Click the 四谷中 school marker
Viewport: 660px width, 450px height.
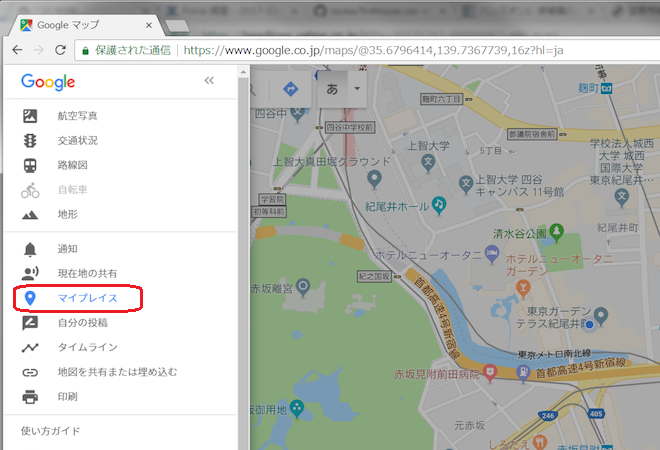(298, 114)
